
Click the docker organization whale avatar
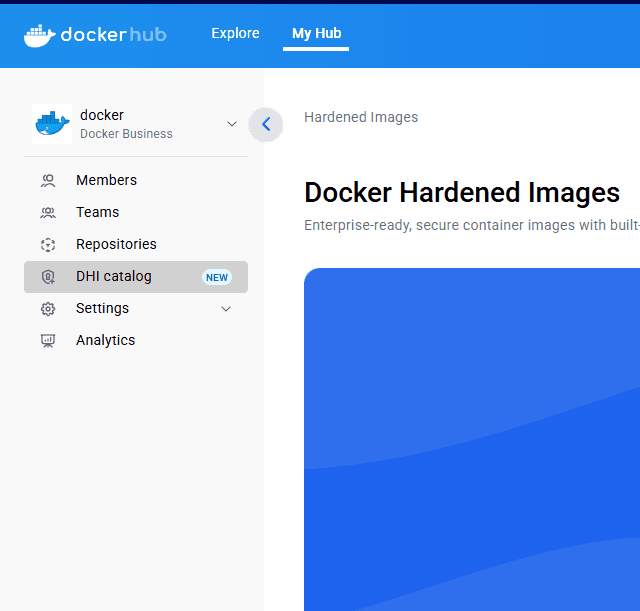click(52, 124)
